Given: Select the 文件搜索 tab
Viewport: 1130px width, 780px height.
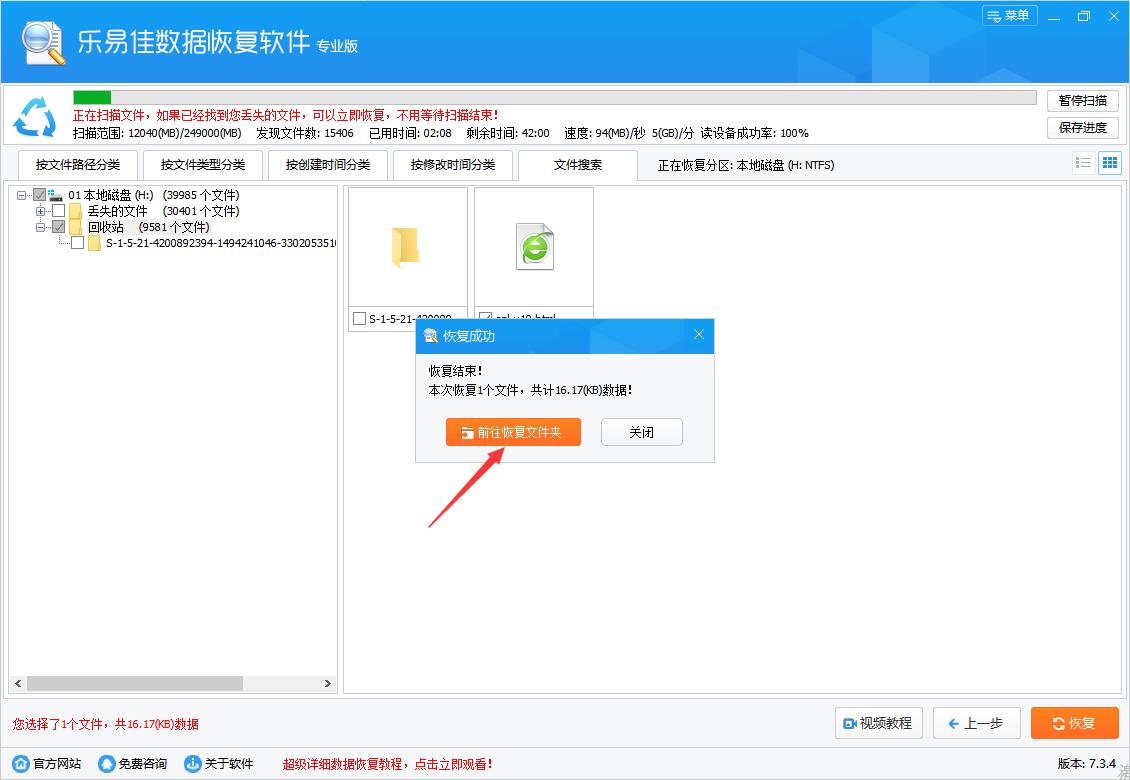Looking at the screenshot, I should pyautogui.click(x=578, y=165).
